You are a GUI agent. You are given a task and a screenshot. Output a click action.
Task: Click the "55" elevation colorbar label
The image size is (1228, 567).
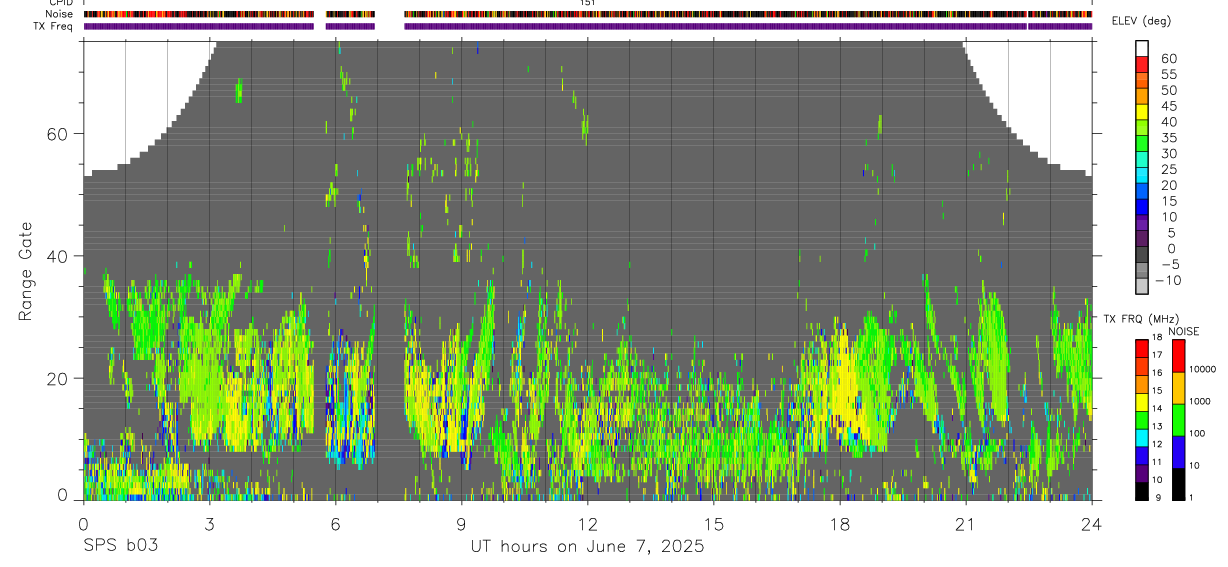[x=1168, y=75]
